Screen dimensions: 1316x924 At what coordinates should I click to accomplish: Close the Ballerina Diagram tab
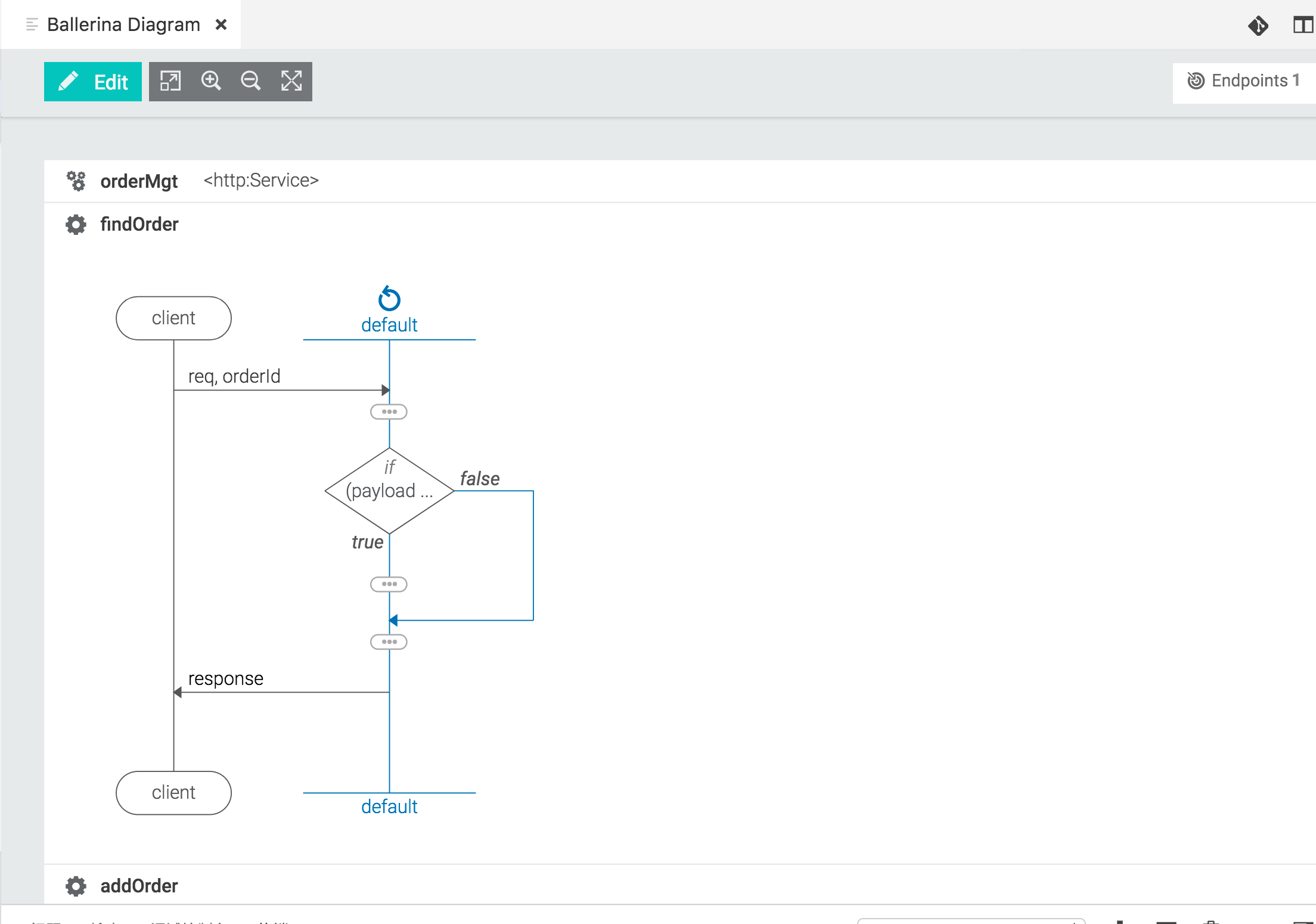[221, 24]
